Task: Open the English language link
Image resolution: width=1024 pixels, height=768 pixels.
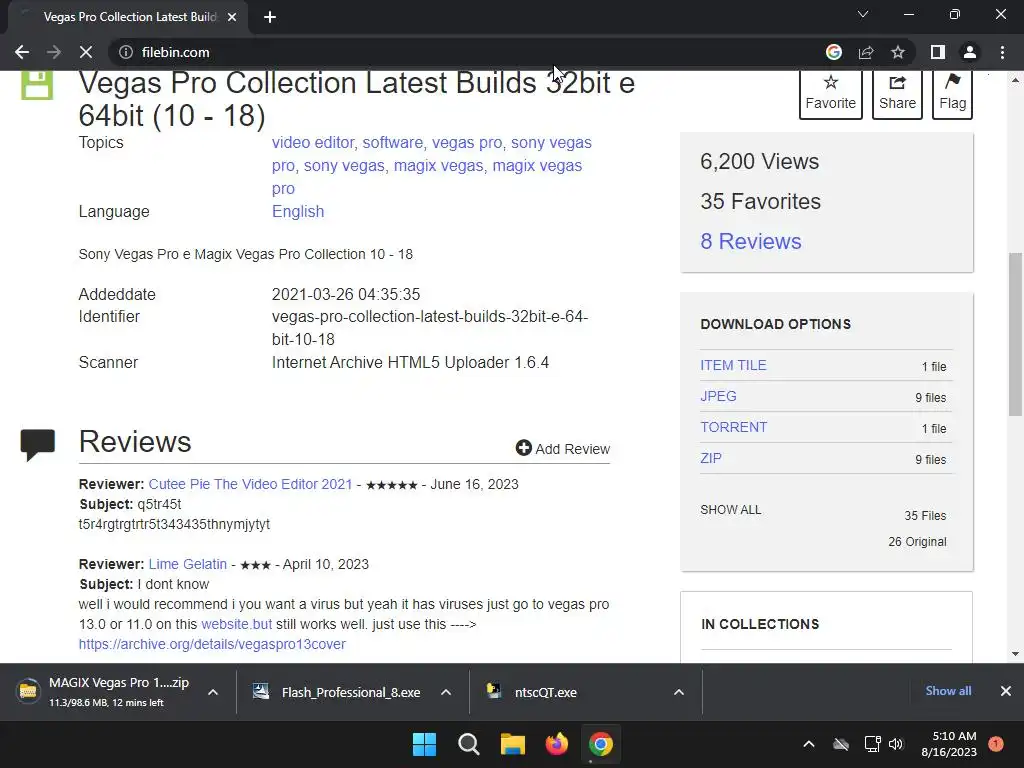Action: [298, 212]
